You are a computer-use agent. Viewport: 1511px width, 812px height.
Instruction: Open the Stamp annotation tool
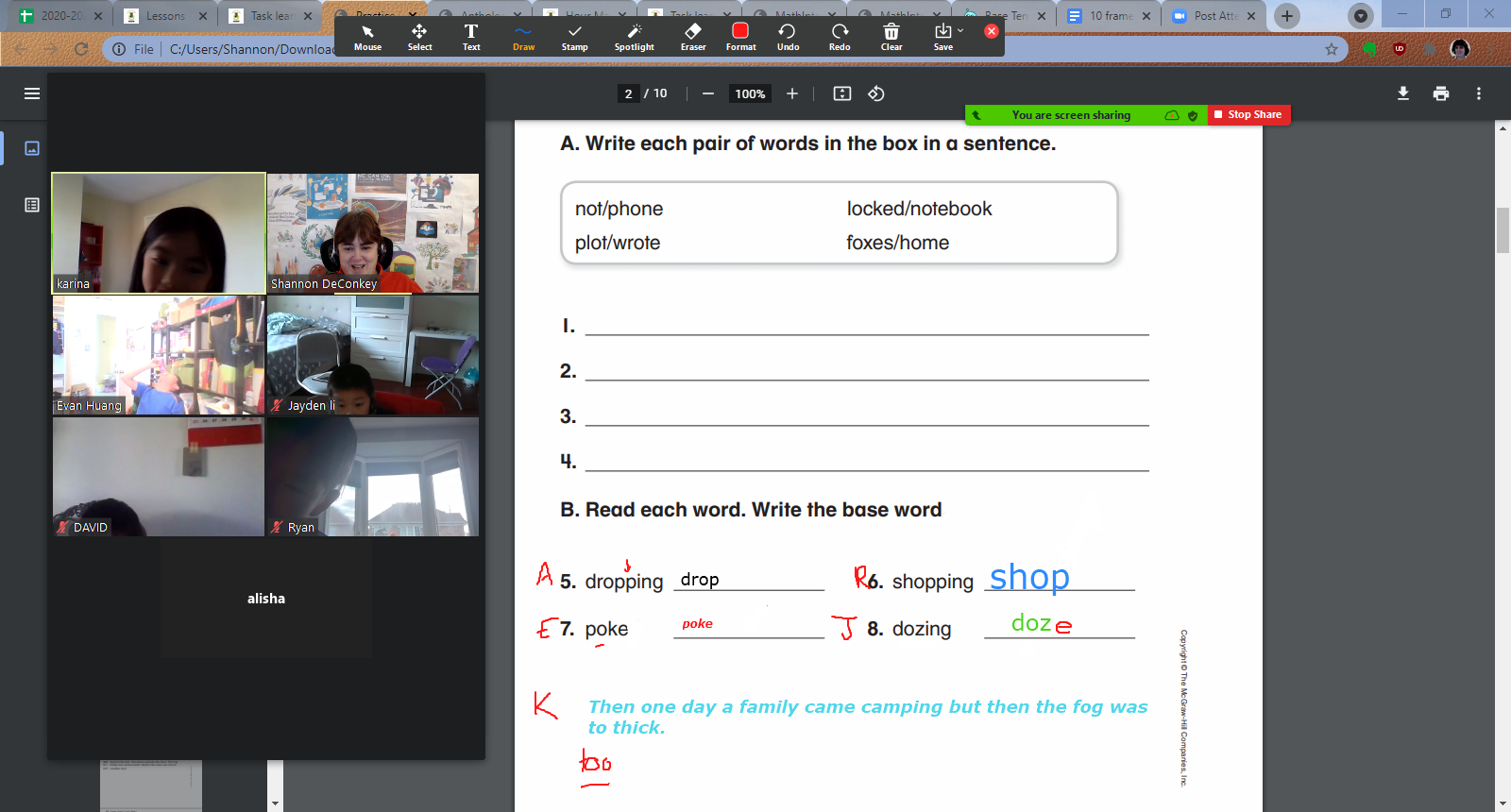tap(574, 38)
